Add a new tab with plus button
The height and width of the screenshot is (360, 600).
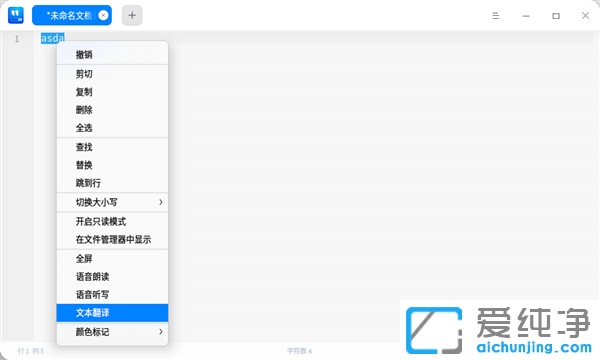click(x=132, y=15)
